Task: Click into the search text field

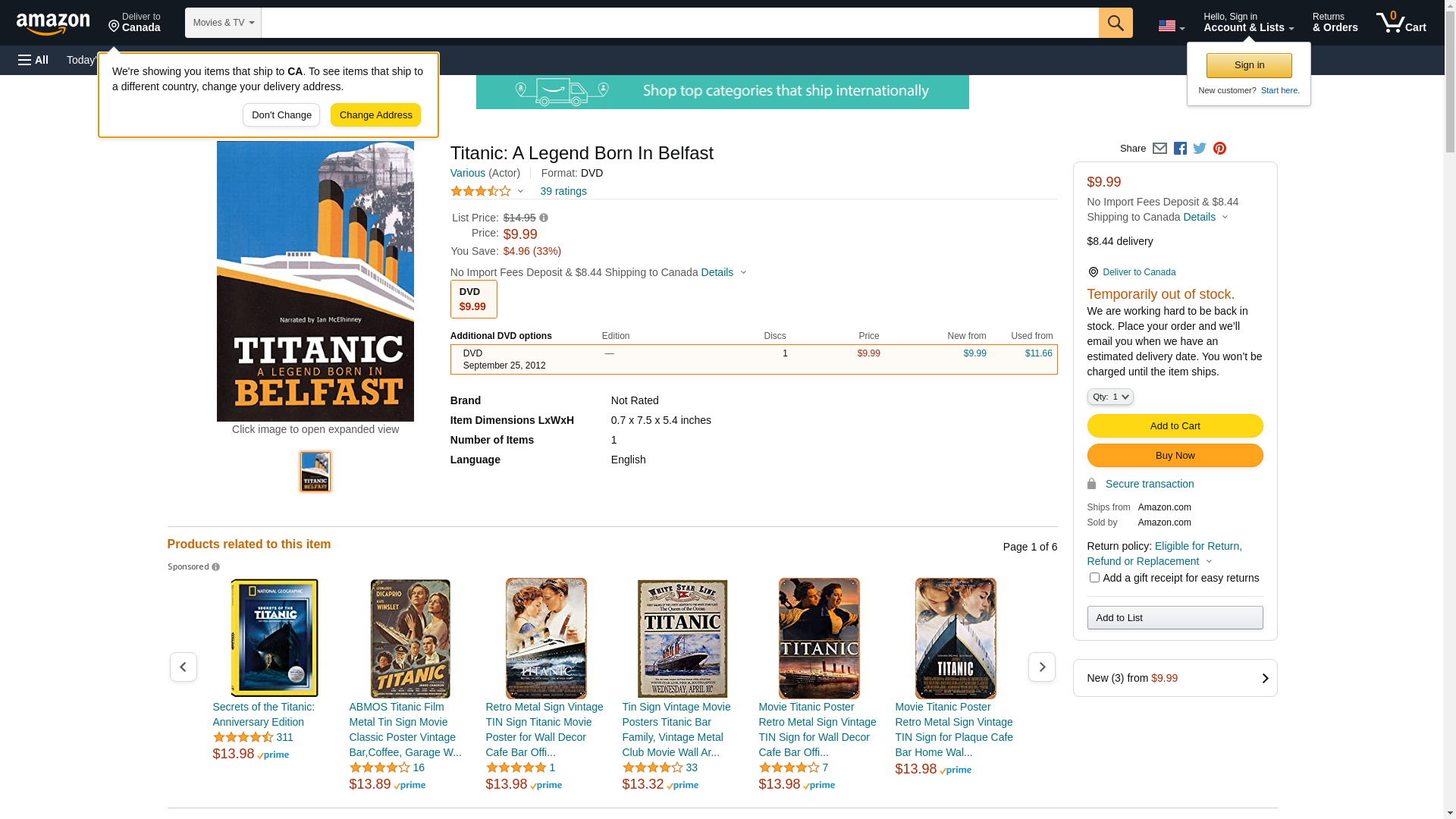Action: (x=679, y=23)
